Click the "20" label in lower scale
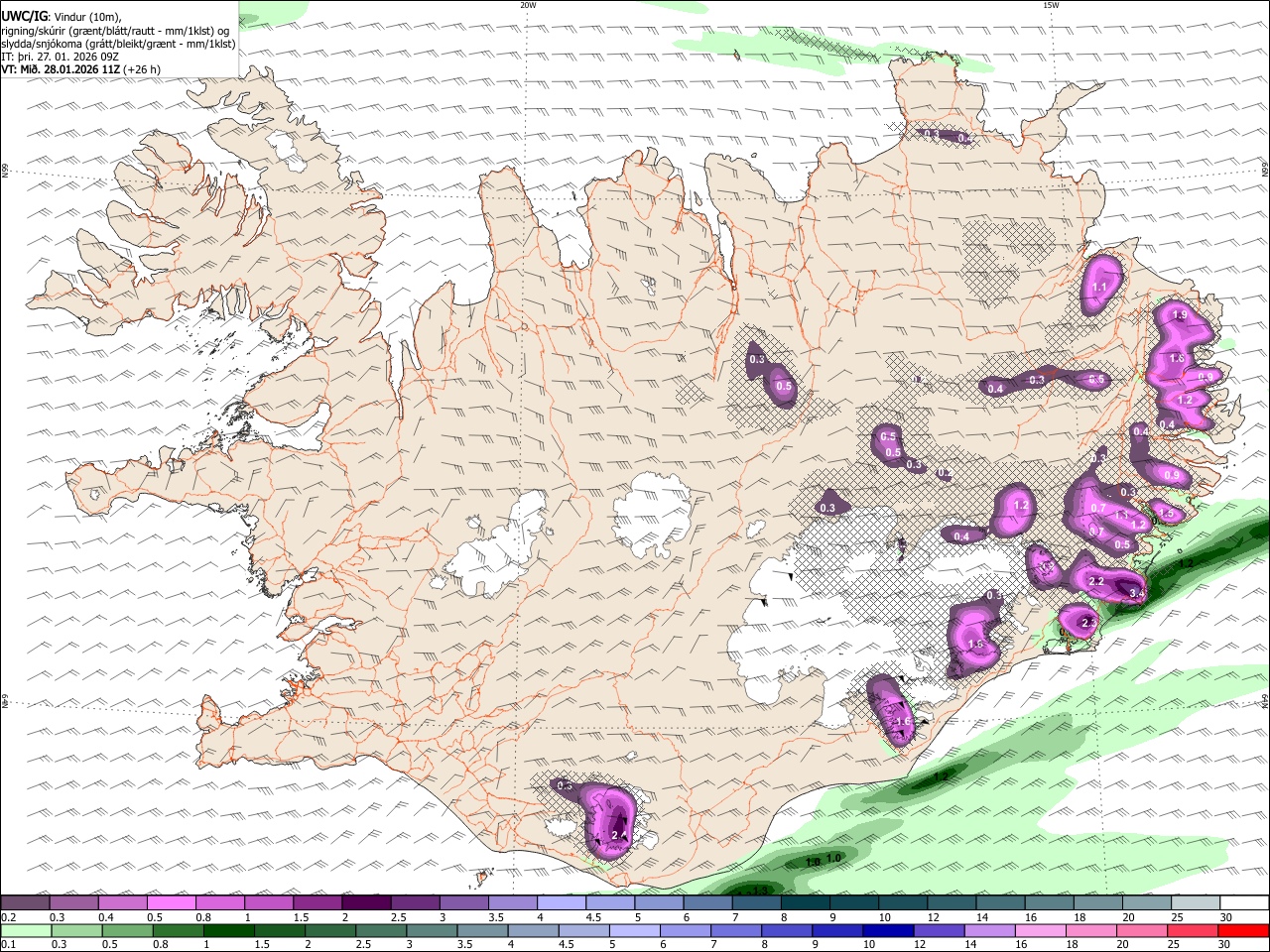The image size is (1270, 952). coord(1124,944)
